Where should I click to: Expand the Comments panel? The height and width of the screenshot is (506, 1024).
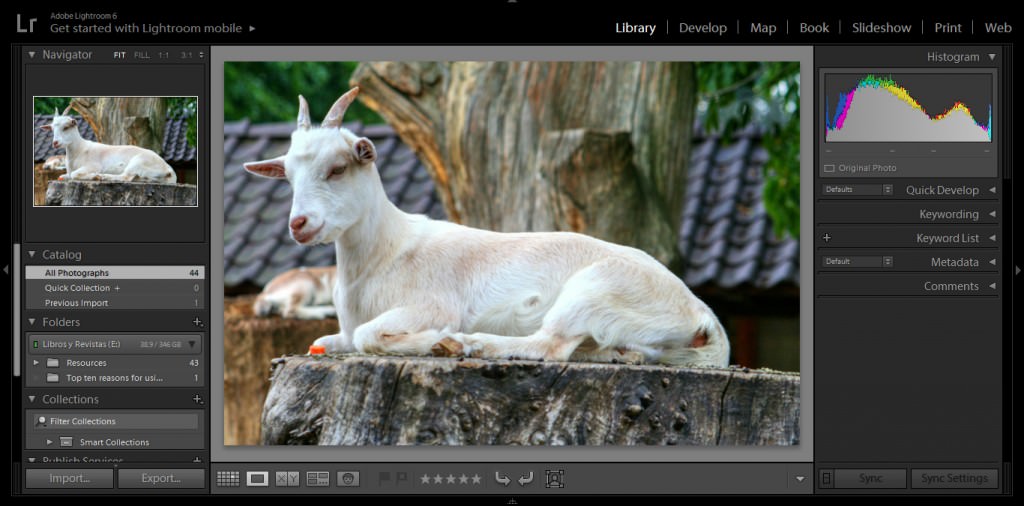pos(992,286)
